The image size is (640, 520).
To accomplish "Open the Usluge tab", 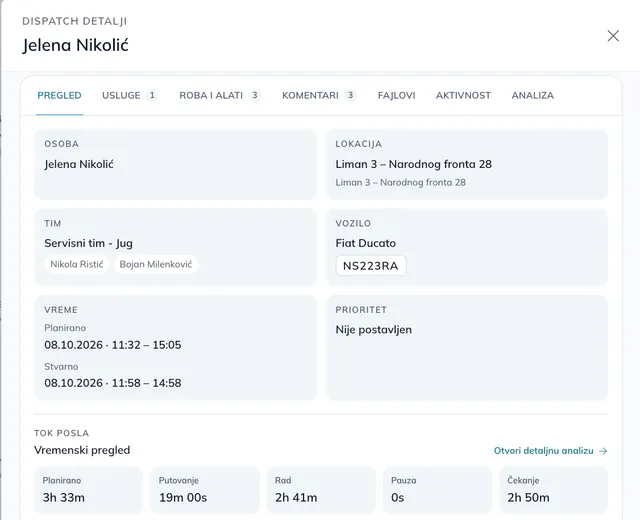I will 129,96.
